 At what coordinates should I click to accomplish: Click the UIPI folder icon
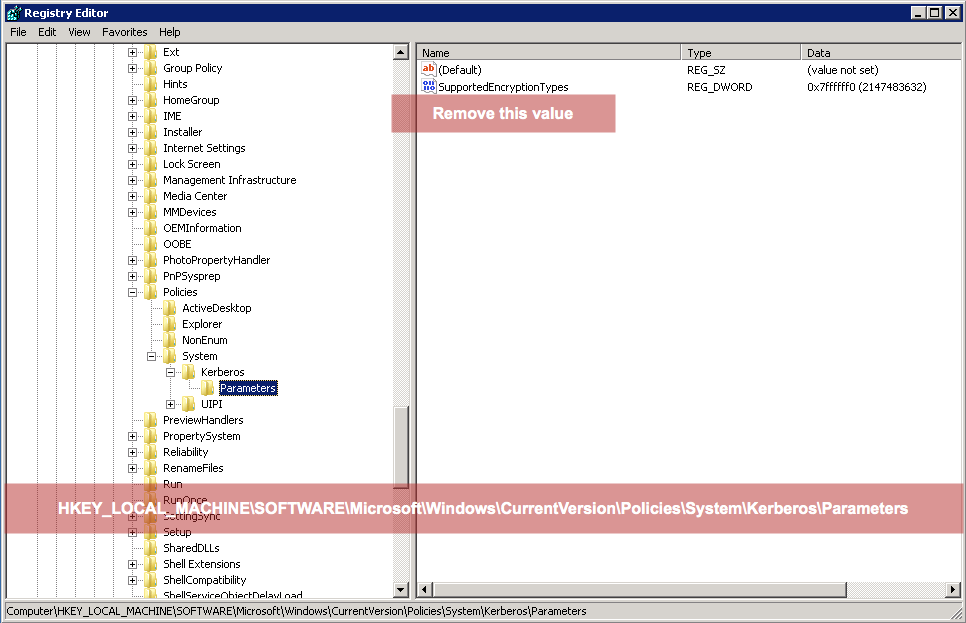point(189,405)
